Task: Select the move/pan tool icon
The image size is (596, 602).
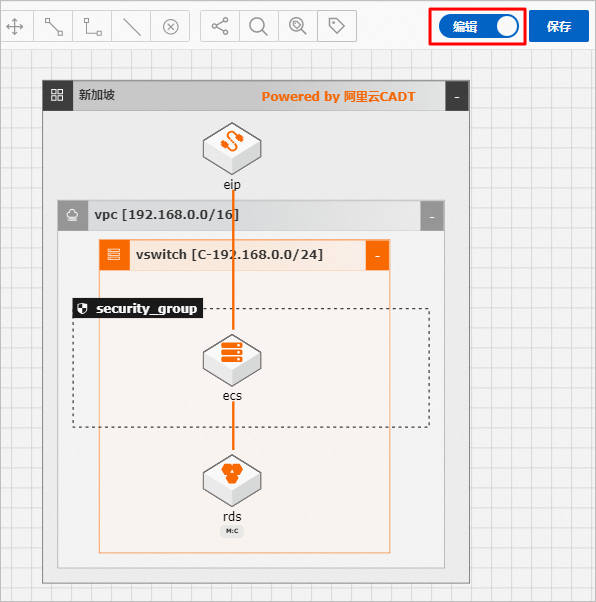Action: [15, 26]
